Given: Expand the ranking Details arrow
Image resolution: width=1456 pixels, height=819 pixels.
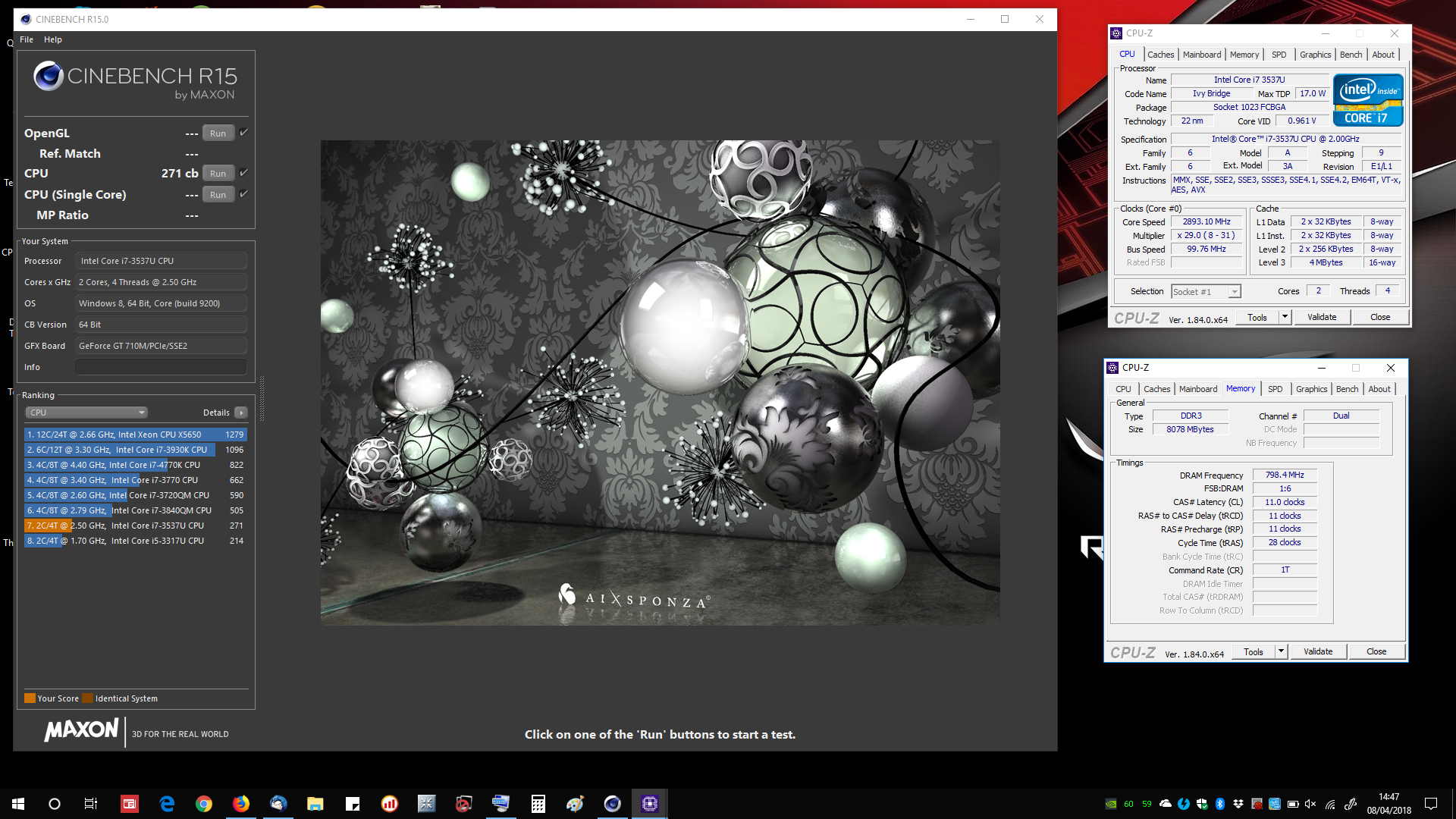Looking at the screenshot, I should pyautogui.click(x=241, y=413).
